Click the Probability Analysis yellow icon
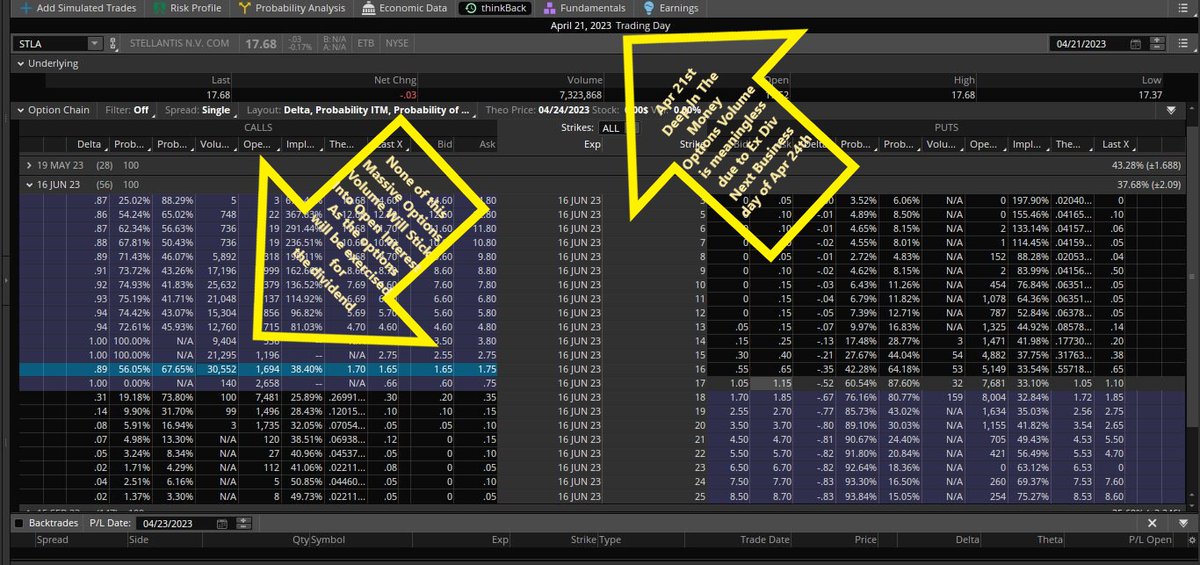The image size is (1200, 565). 246,8
